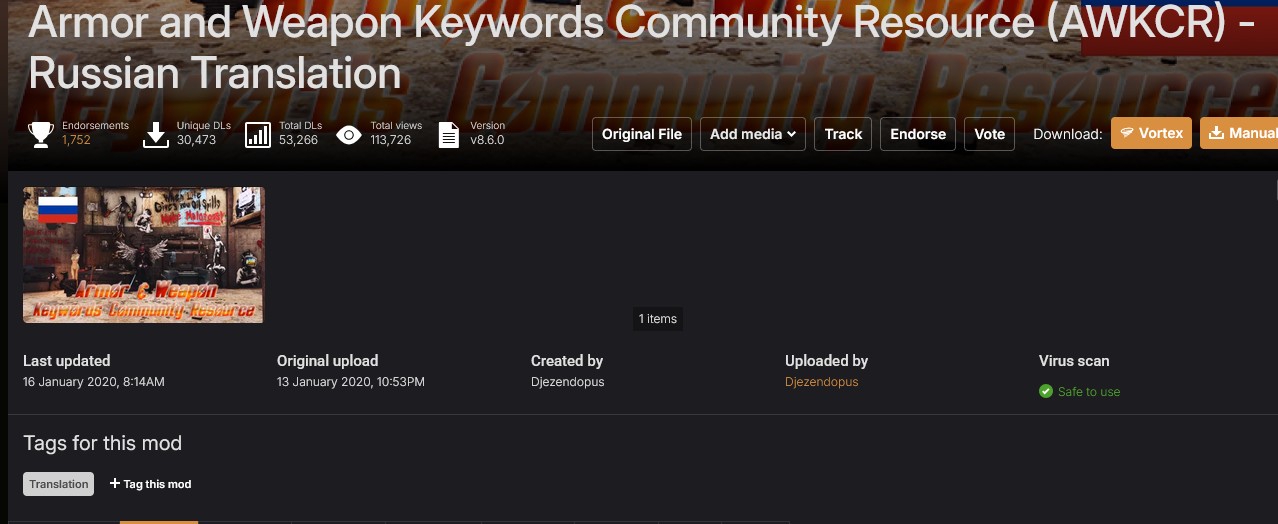Click the Tags for this mod heading
Image resolution: width=1278 pixels, height=524 pixels.
[103, 443]
